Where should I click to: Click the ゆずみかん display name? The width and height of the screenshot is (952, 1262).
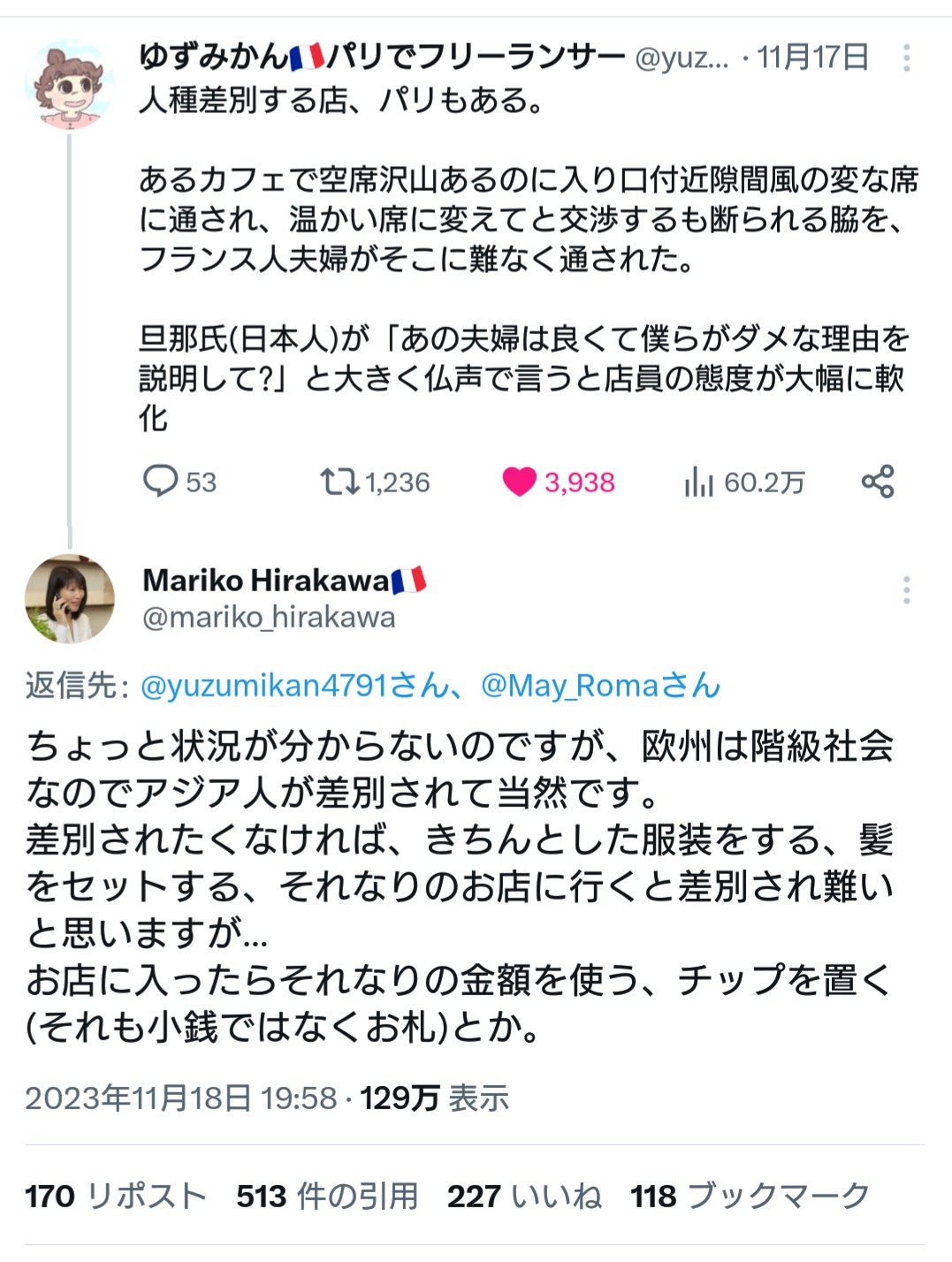click(382, 58)
